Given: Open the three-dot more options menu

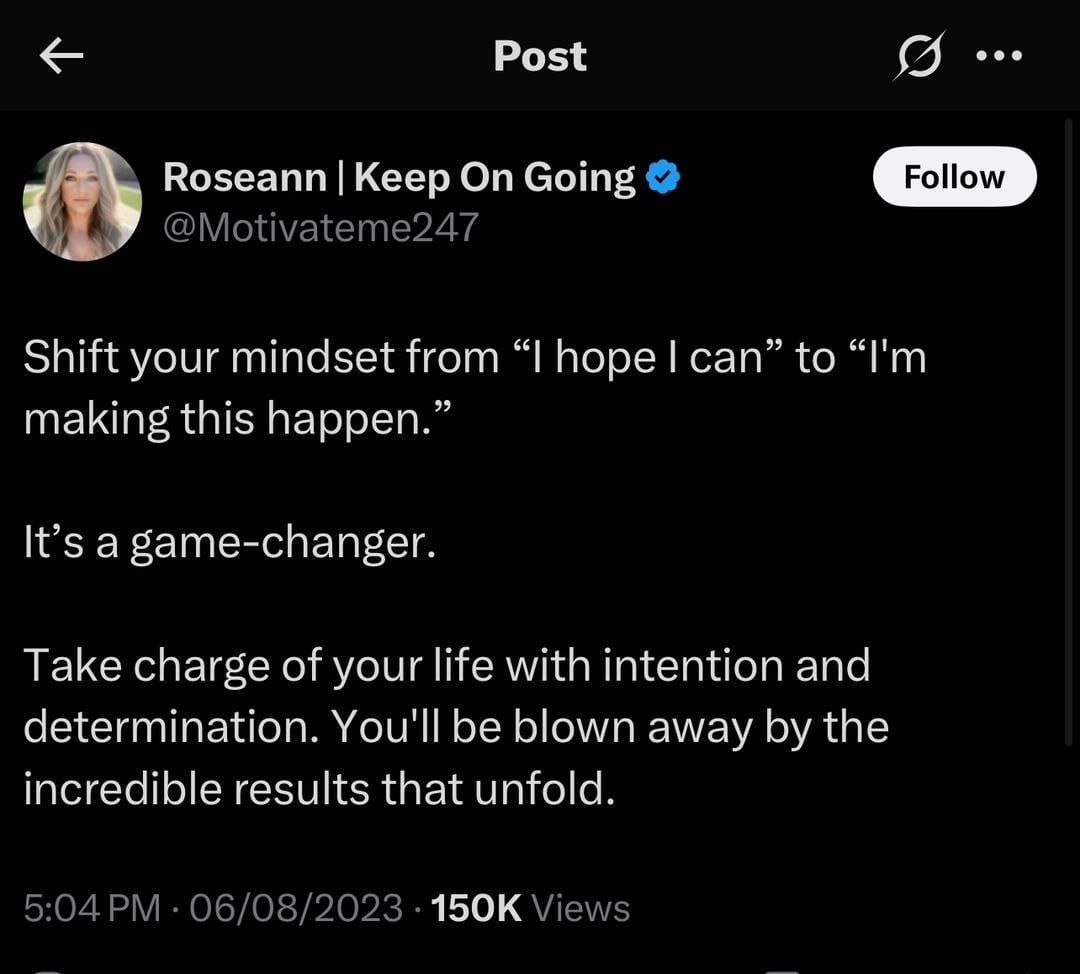Looking at the screenshot, I should coord(999,56).
